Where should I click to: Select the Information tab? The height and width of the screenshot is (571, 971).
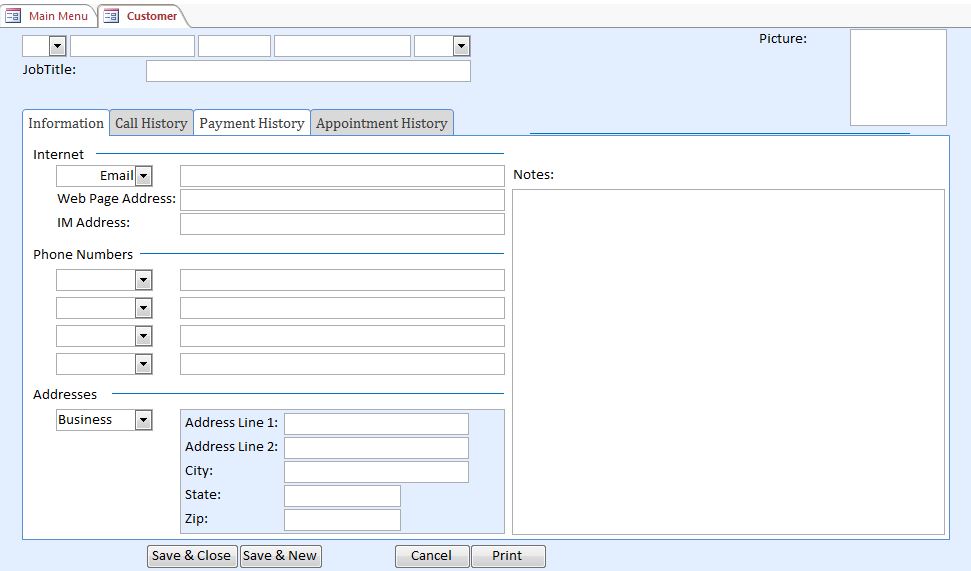coord(66,123)
